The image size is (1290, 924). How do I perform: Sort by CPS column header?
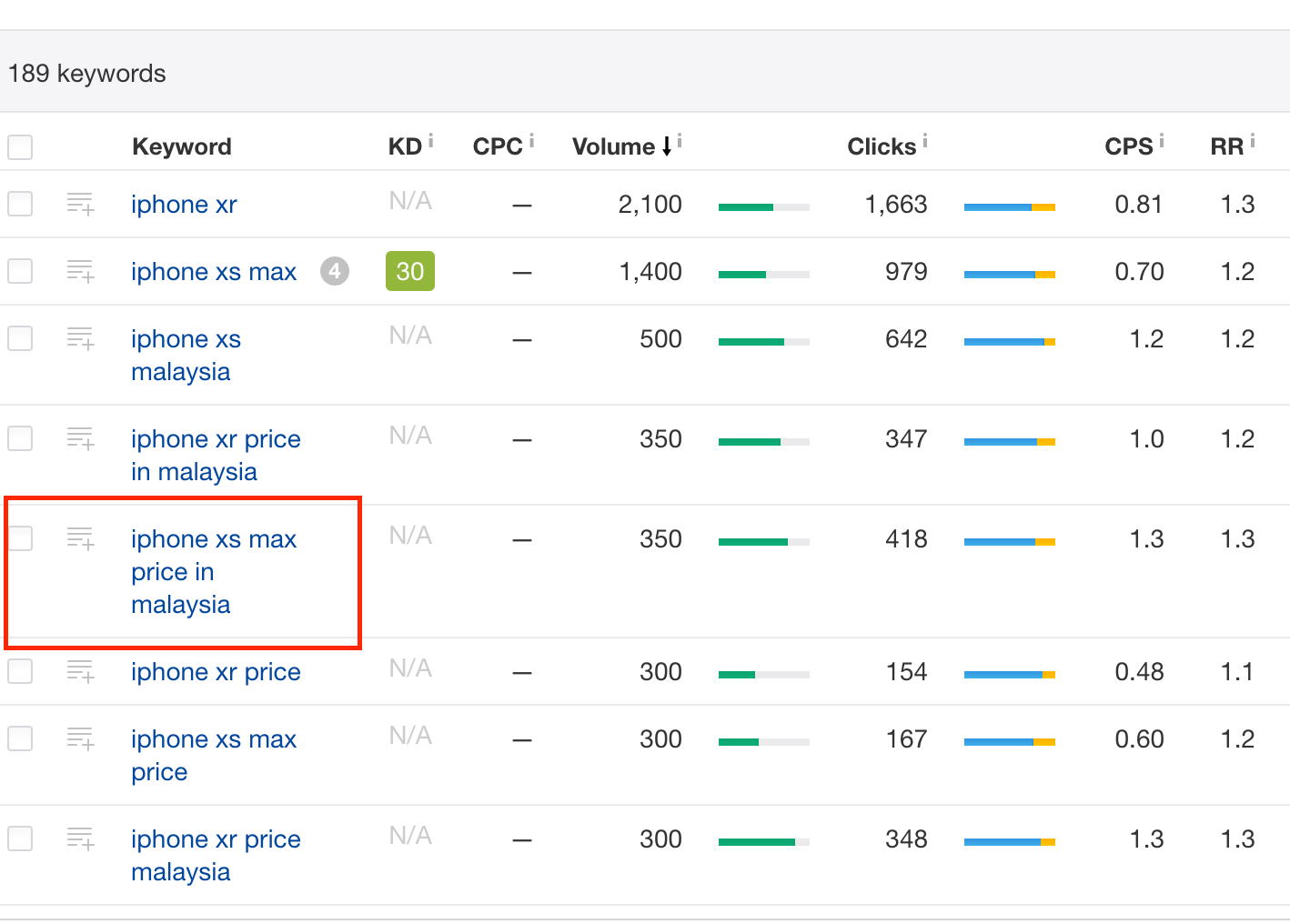1129,146
